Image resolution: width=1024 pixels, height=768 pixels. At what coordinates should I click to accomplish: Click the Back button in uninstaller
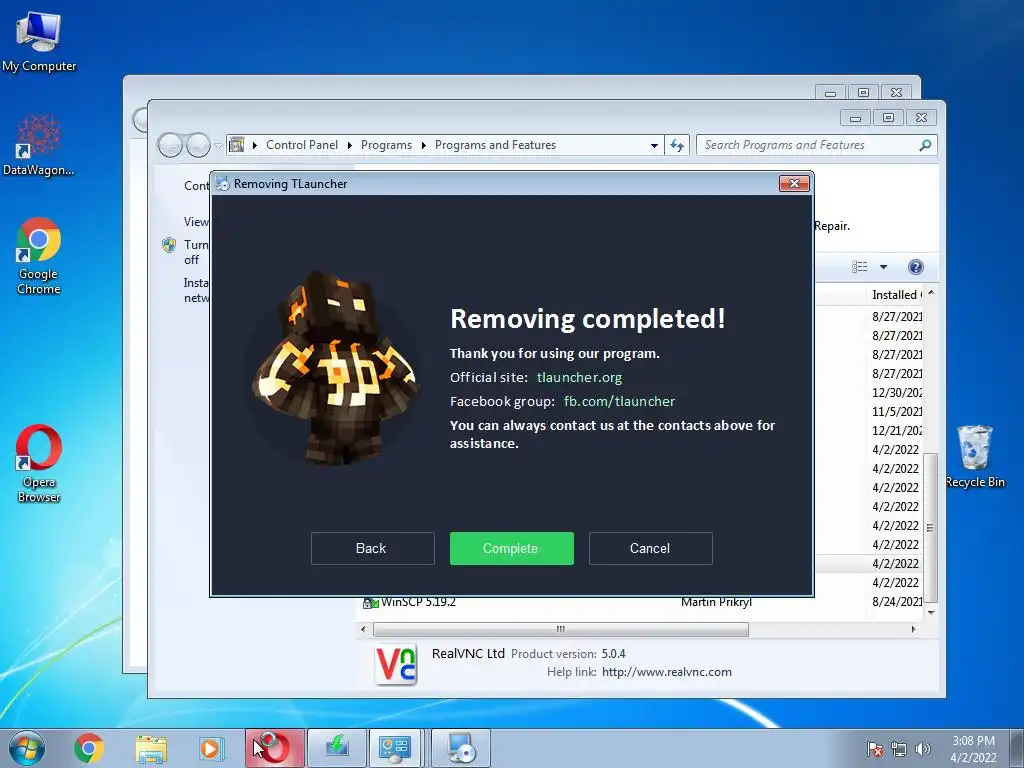(372, 548)
